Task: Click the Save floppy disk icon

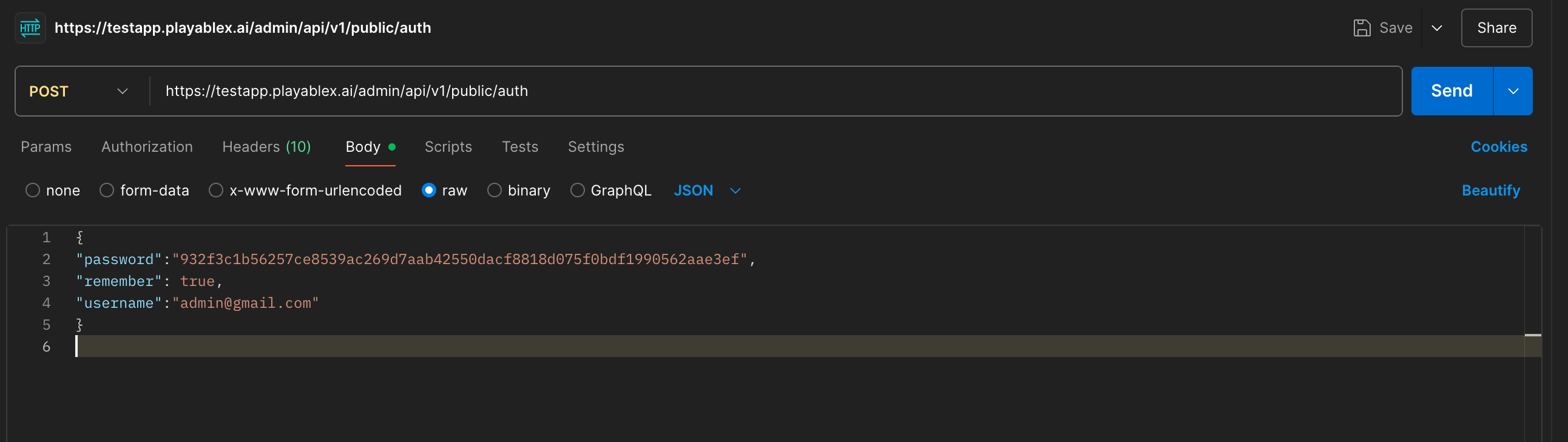Action: [1362, 28]
